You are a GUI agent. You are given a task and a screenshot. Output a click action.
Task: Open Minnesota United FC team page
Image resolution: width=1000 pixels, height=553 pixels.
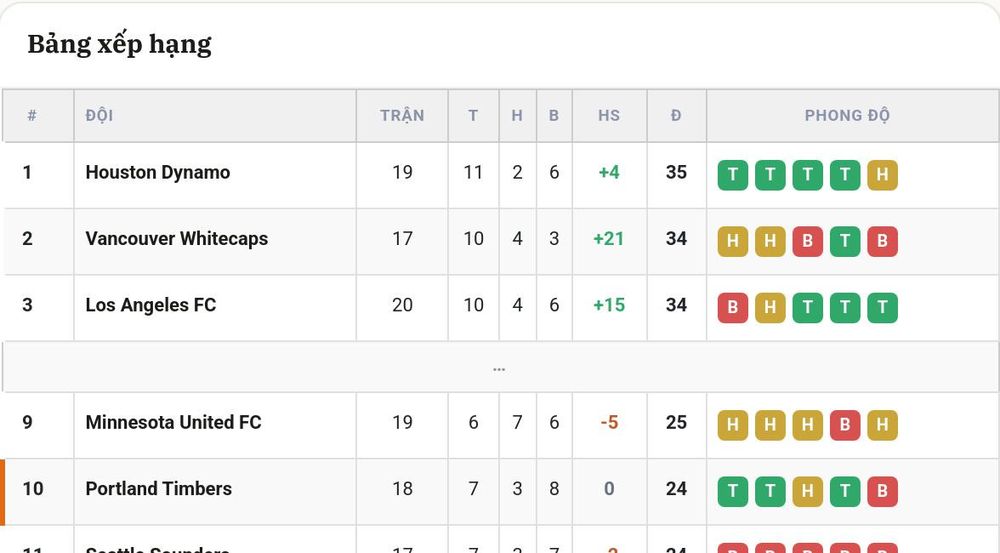(x=173, y=422)
